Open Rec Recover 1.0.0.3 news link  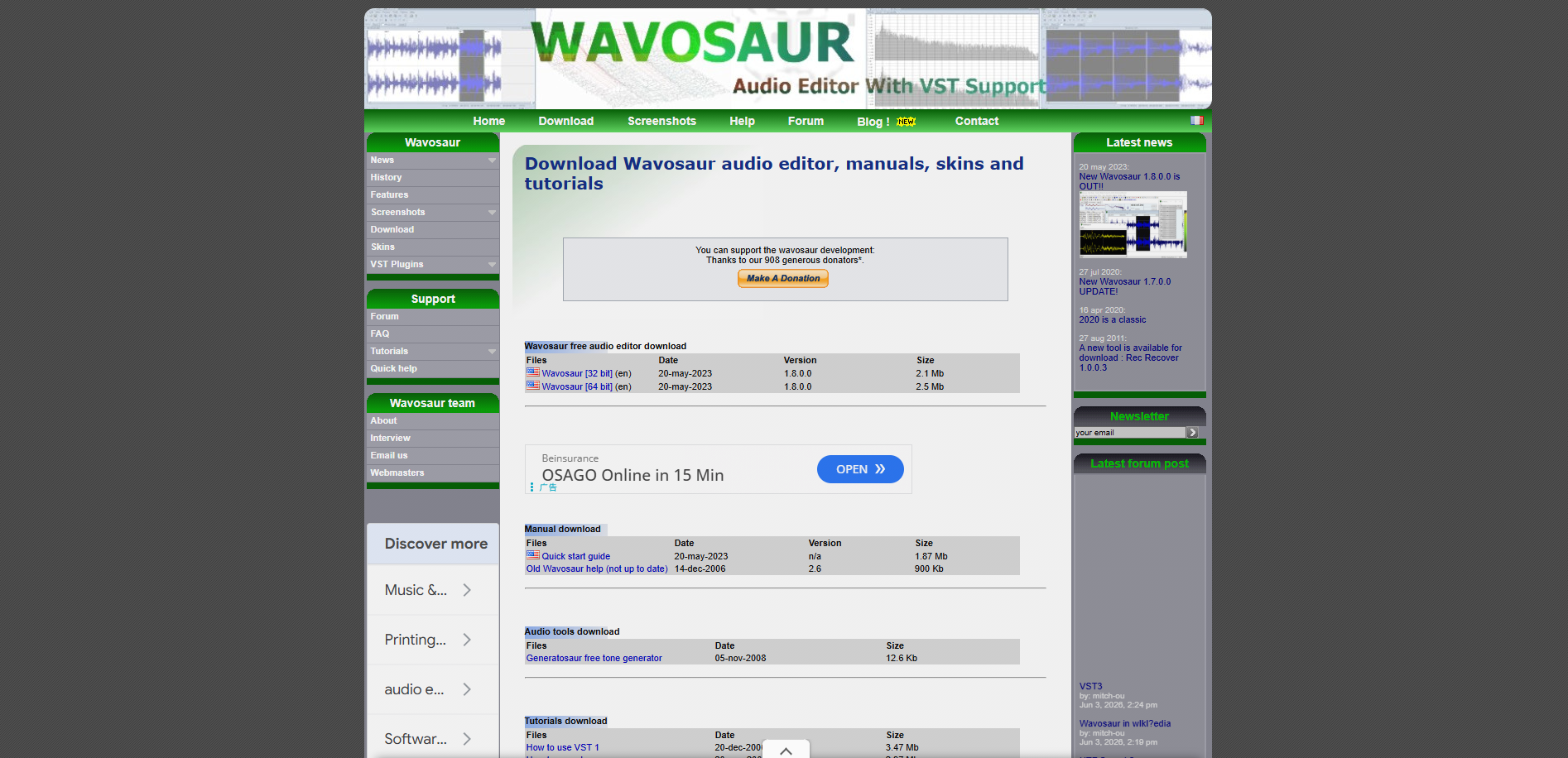(x=1130, y=357)
